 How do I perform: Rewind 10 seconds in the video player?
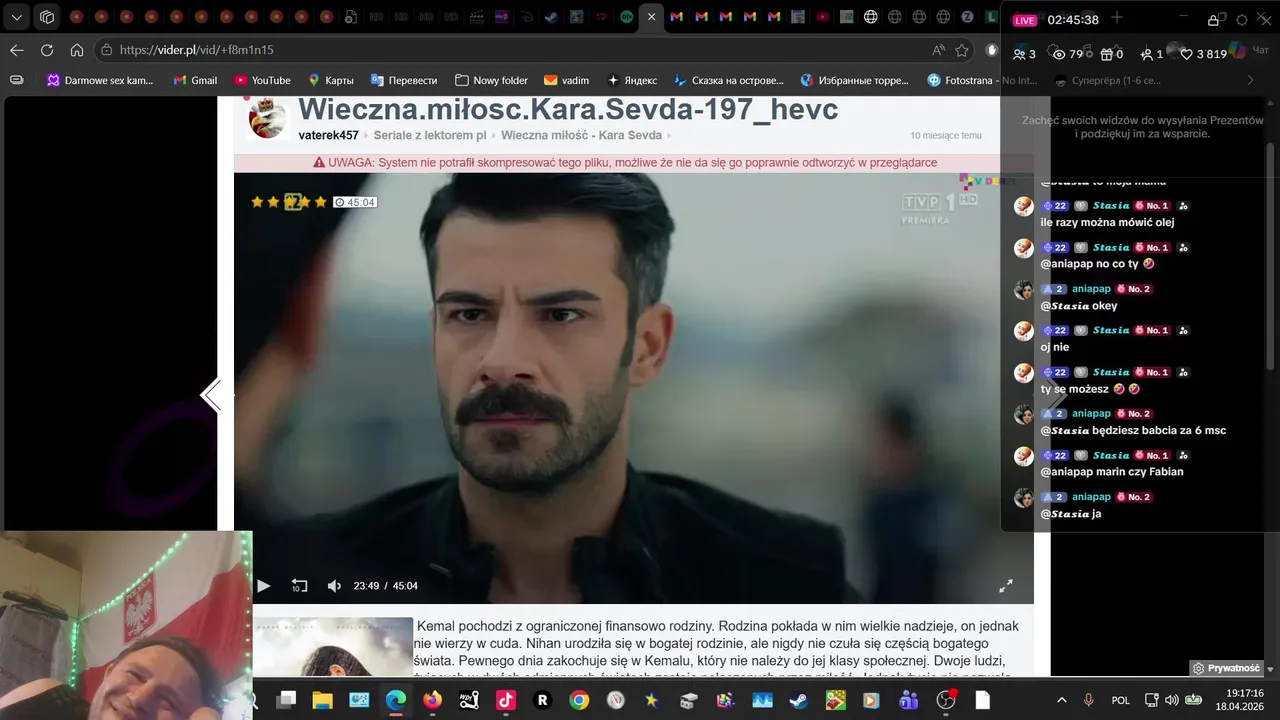point(299,586)
